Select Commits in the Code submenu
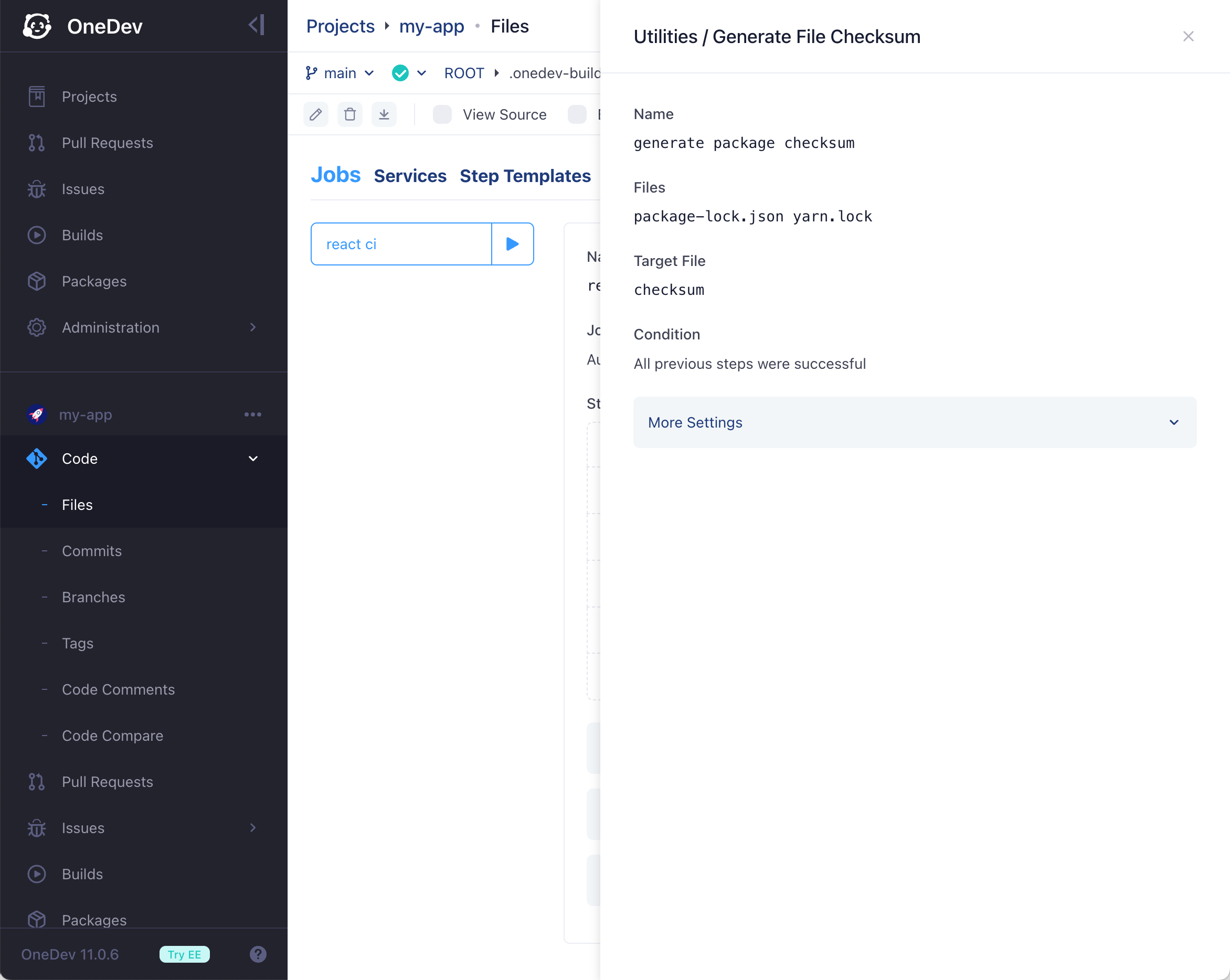The width and height of the screenshot is (1230, 980). [x=92, y=550]
